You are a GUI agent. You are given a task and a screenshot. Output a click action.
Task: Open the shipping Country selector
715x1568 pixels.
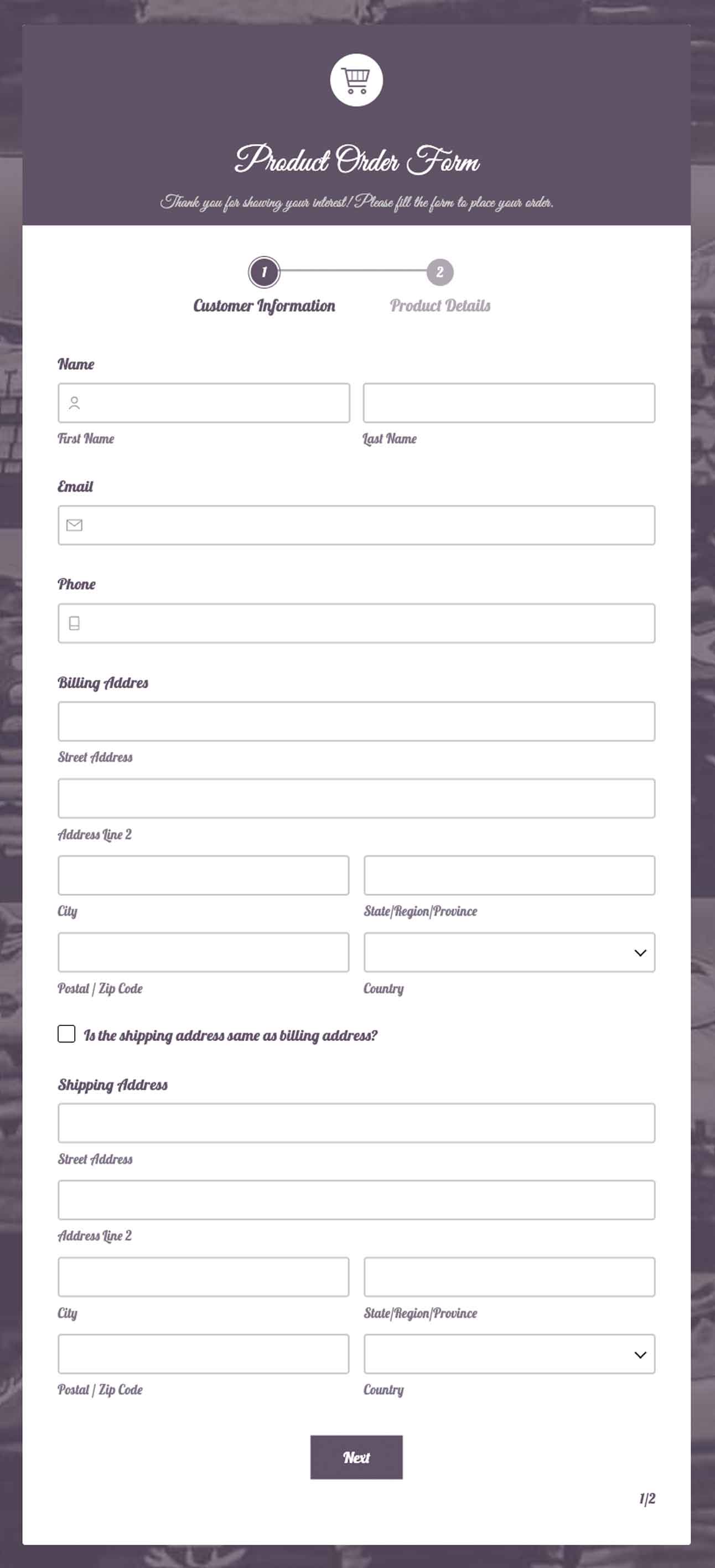click(x=508, y=1354)
